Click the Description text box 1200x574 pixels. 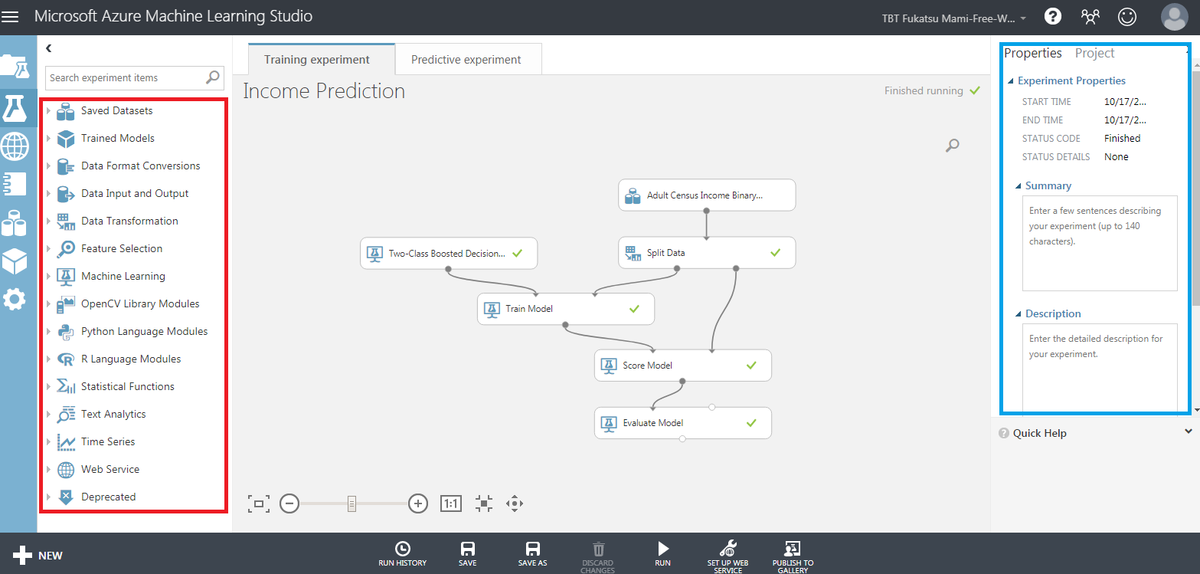(x=1100, y=367)
